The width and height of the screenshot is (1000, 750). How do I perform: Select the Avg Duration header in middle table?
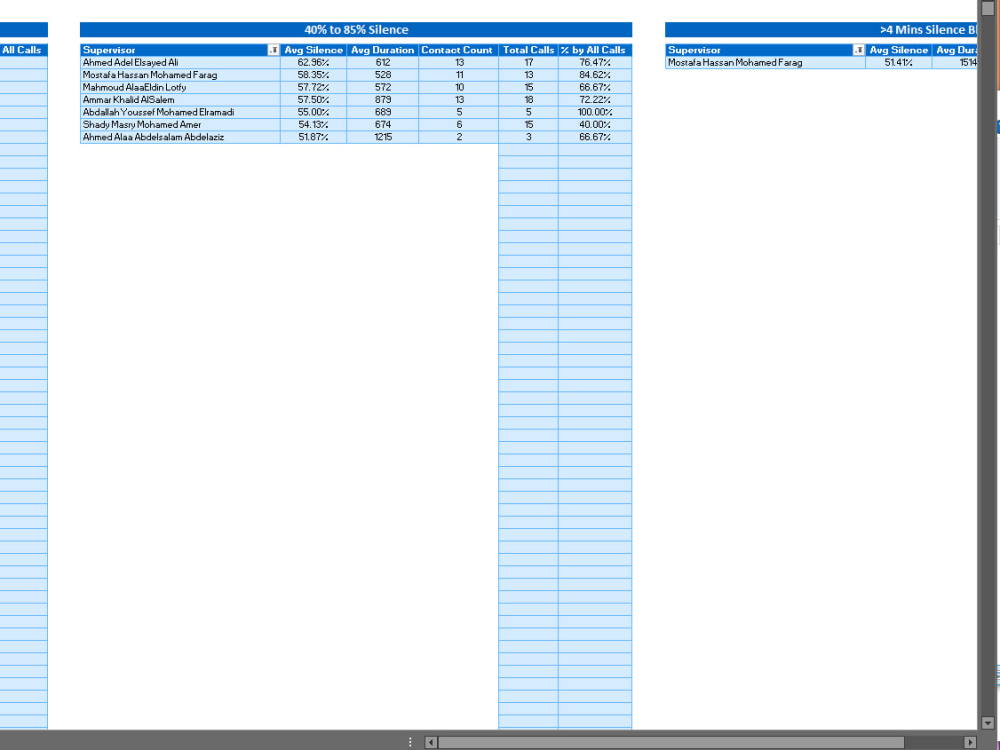(x=383, y=50)
